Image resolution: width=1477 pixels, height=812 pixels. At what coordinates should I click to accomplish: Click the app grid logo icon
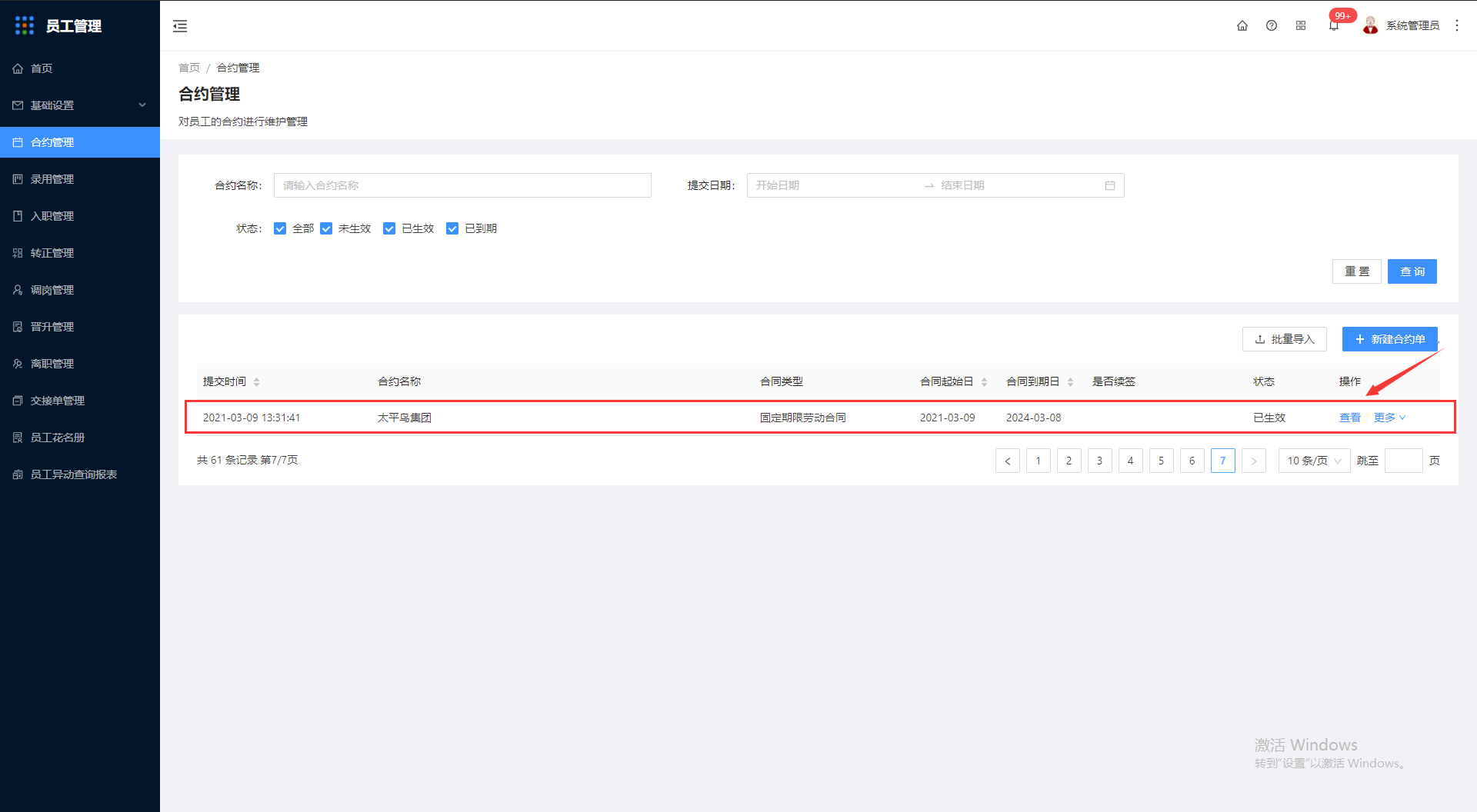click(25, 25)
